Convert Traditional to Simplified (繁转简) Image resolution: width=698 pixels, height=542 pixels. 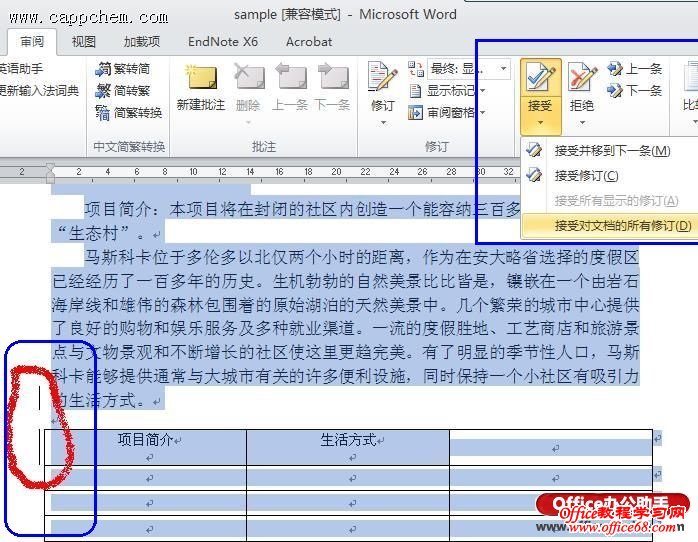pyautogui.click(x=122, y=69)
